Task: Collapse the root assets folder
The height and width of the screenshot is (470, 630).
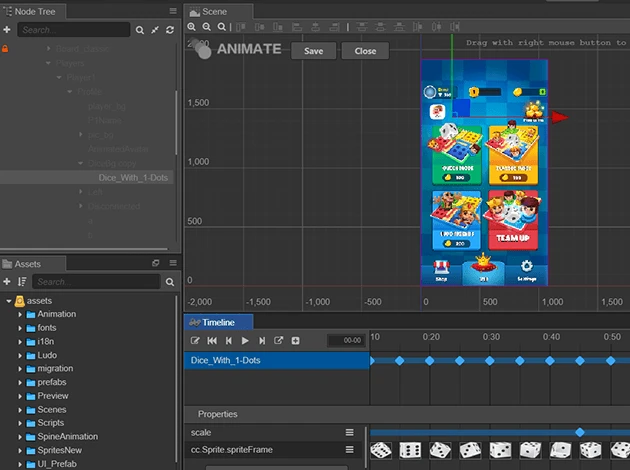Action: click(x=8, y=301)
